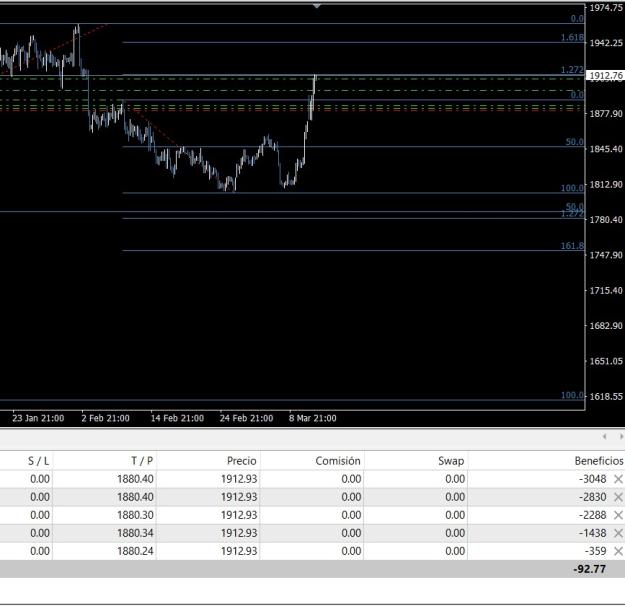Click the -2288 profit value
This screenshot has width=625, height=606.
(x=593, y=515)
